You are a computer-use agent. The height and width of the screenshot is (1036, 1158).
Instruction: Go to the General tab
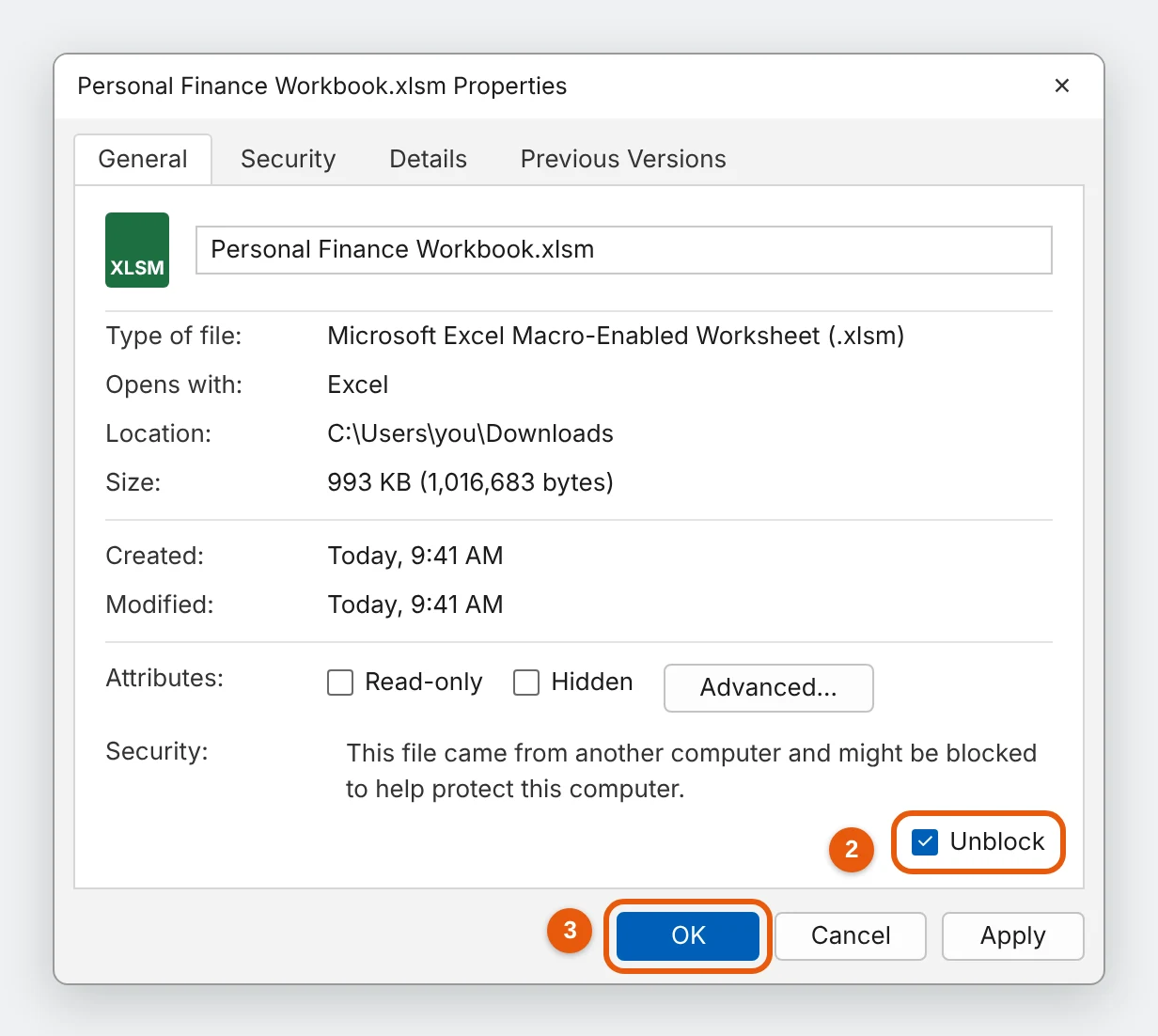(x=143, y=159)
